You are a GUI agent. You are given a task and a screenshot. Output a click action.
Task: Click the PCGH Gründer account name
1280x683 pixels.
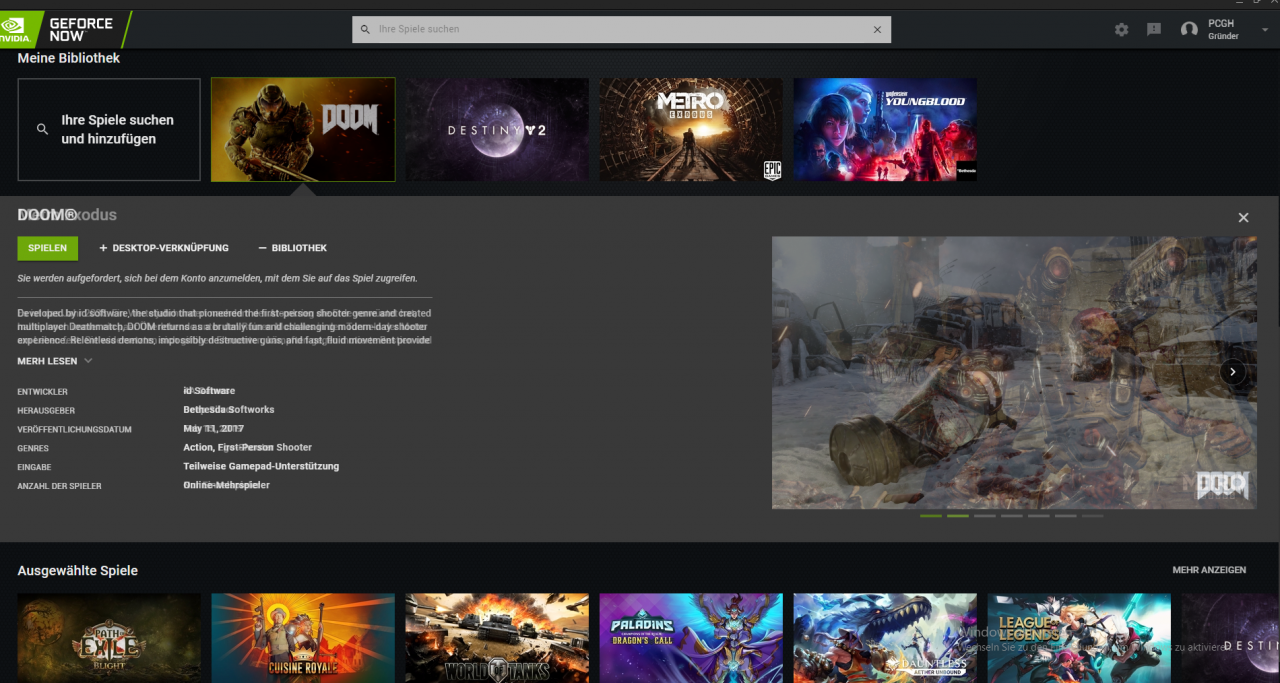coord(1223,29)
